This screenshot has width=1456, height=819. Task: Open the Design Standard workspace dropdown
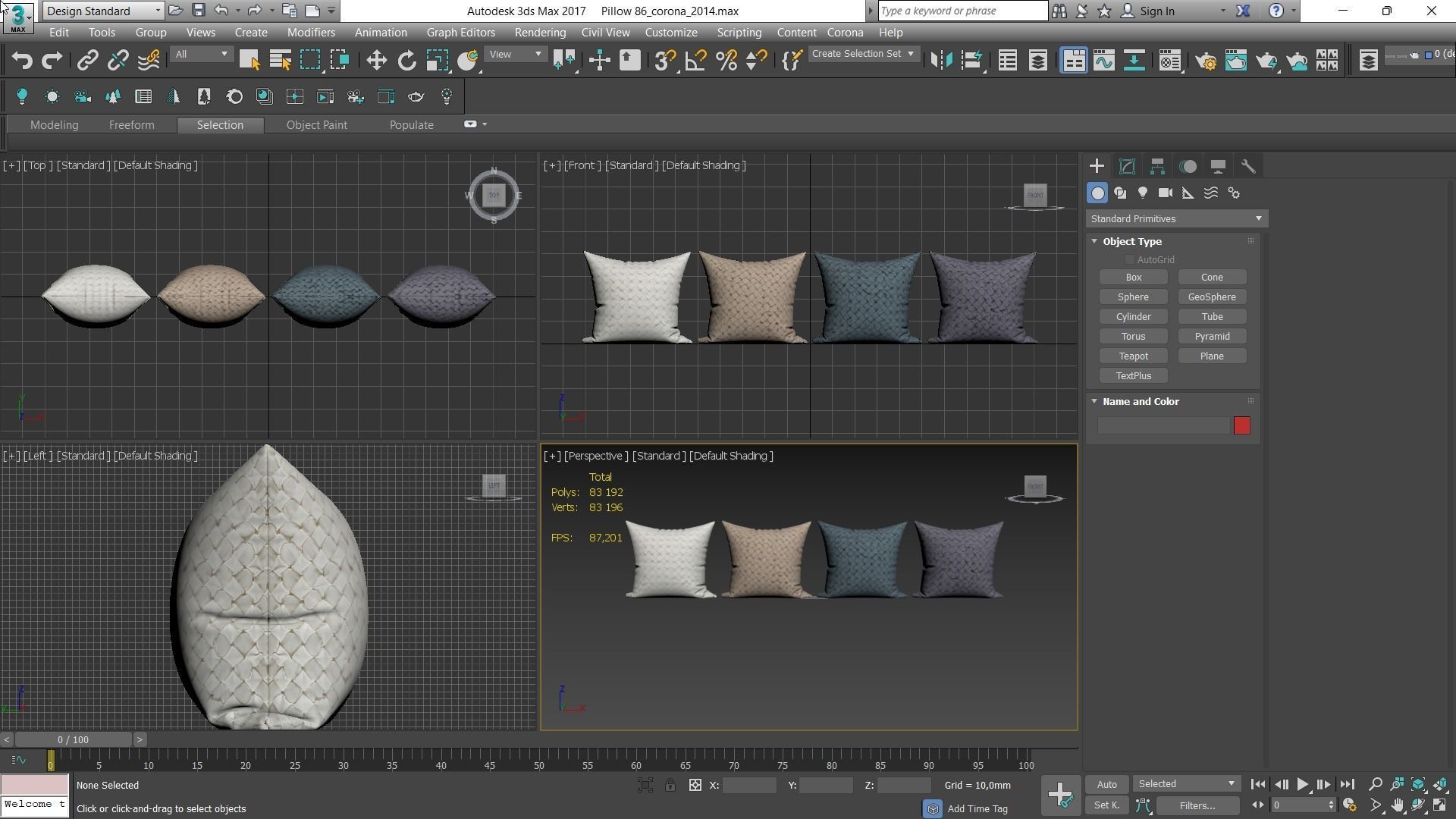click(104, 11)
